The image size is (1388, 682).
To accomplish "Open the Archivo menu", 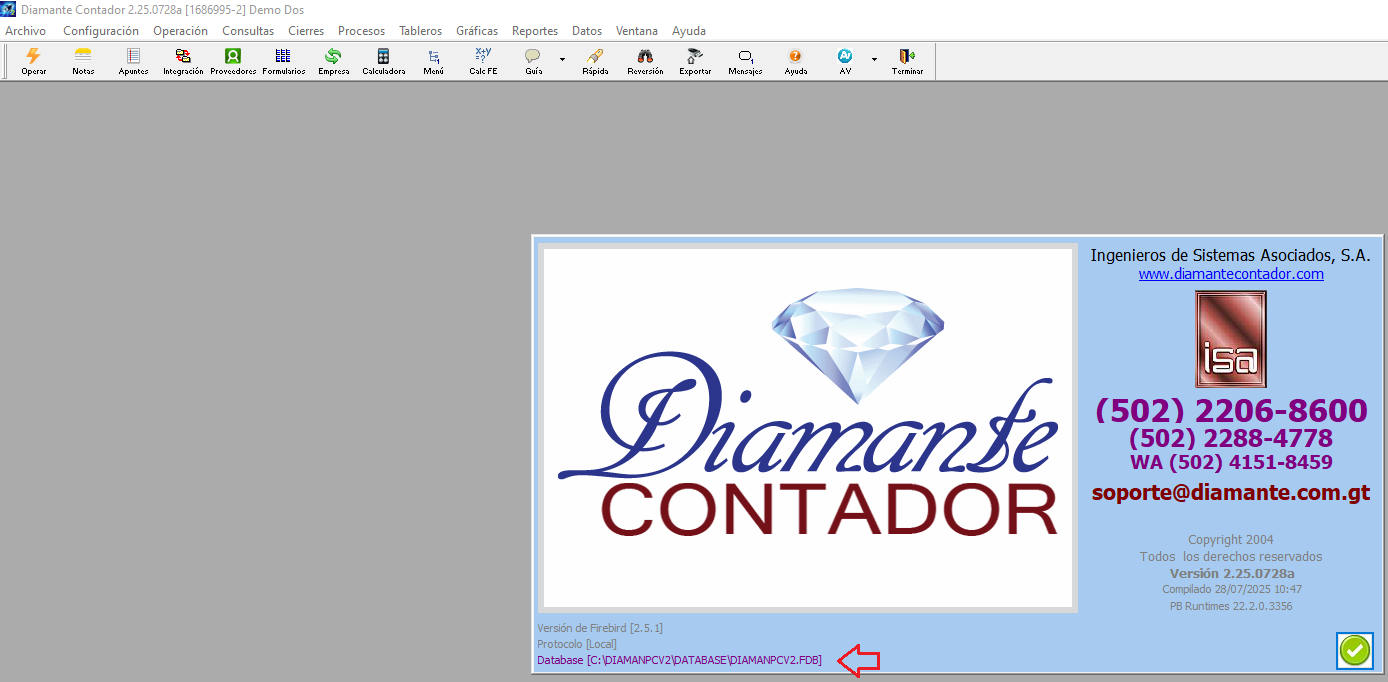I will (25, 31).
